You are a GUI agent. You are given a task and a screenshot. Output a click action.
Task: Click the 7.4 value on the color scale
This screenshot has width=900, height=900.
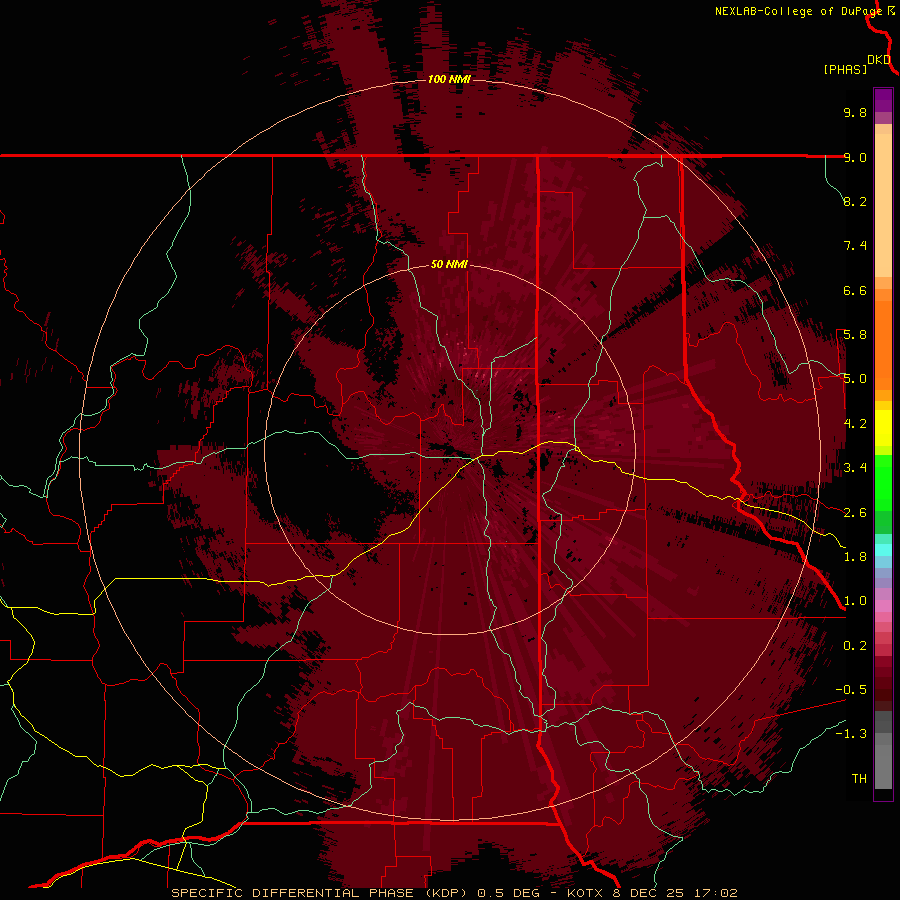point(855,246)
